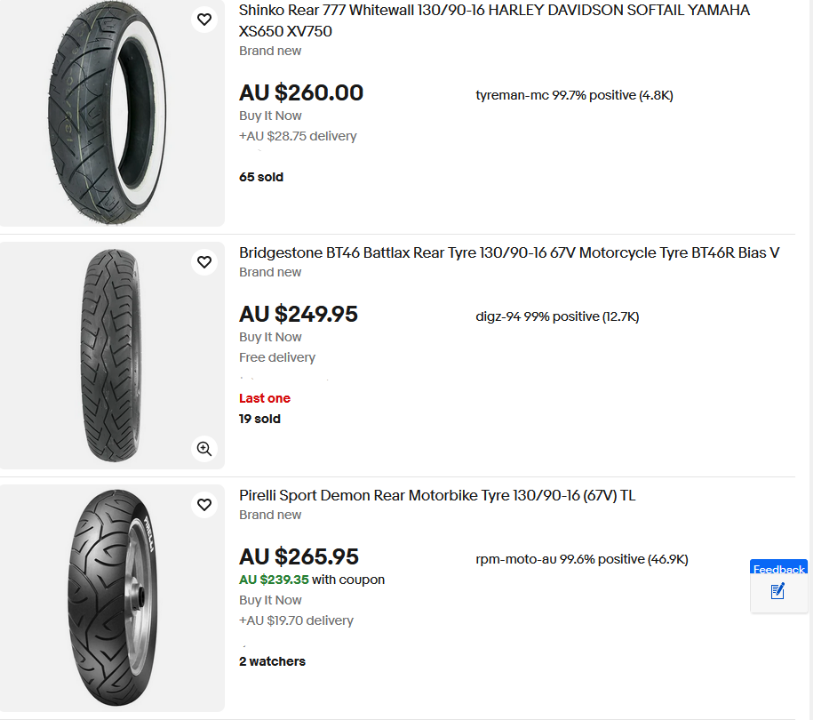Add Shinko whitewall tyre to watchlist

204,19
